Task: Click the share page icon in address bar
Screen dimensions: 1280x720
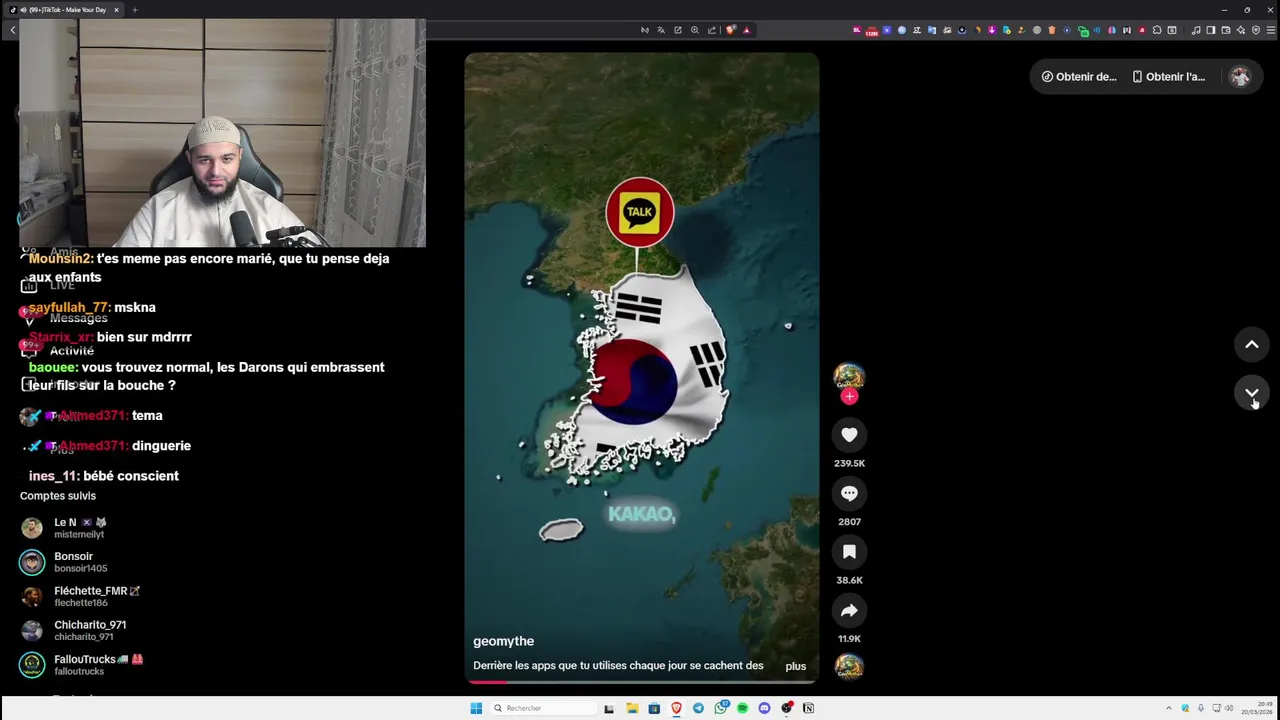Action: click(x=711, y=30)
